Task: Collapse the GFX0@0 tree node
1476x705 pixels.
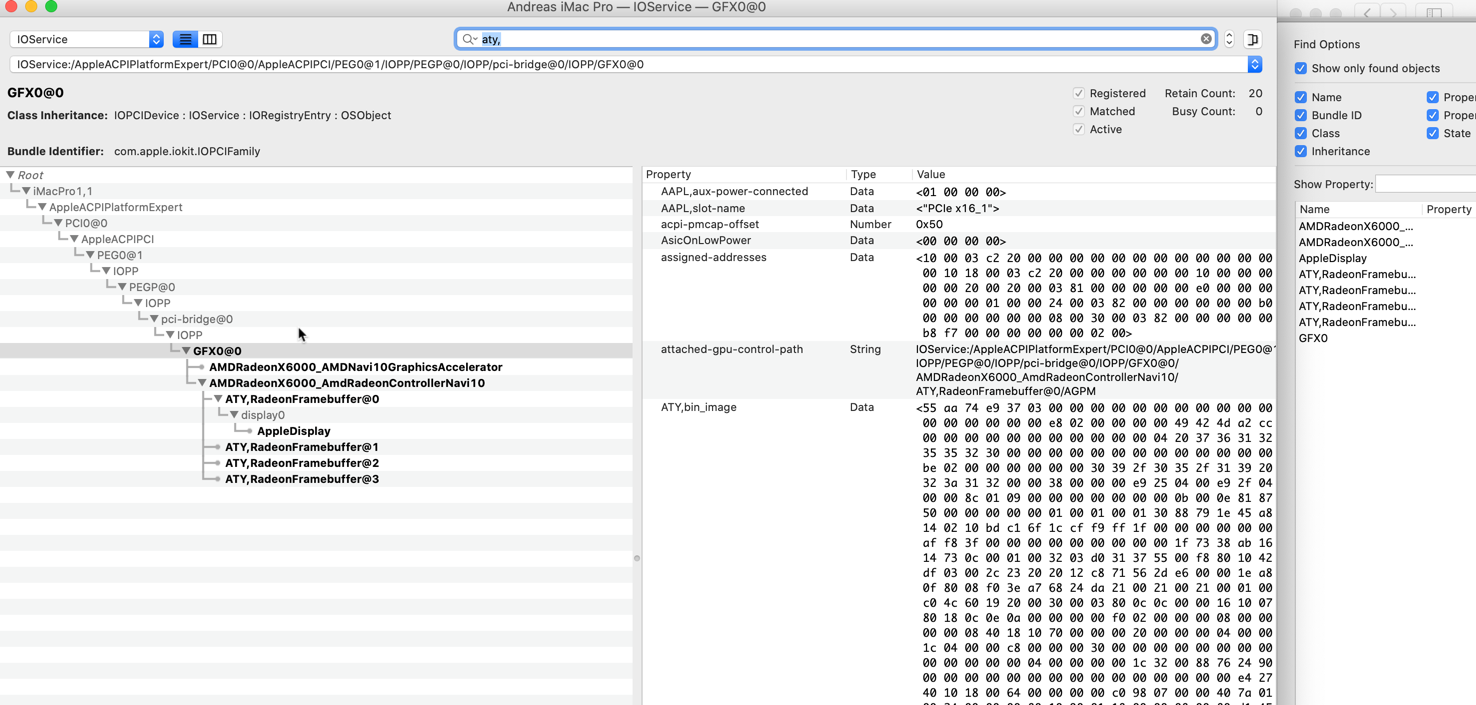Action: [186, 351]
